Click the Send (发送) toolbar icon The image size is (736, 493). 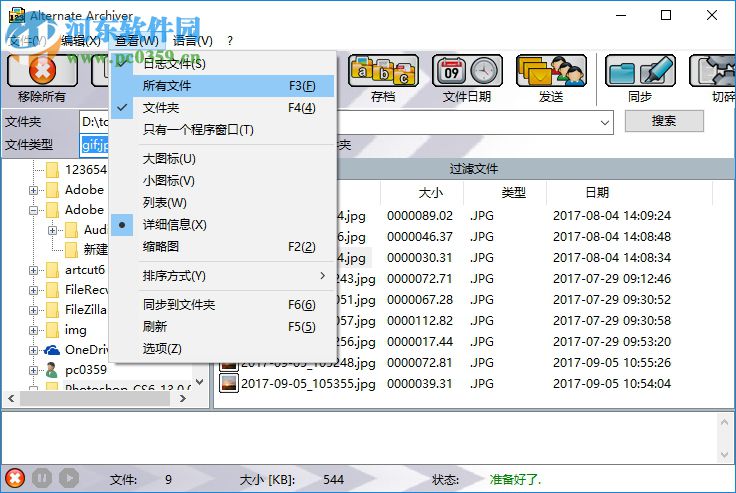pyautogui.click(x=551, y=70)
